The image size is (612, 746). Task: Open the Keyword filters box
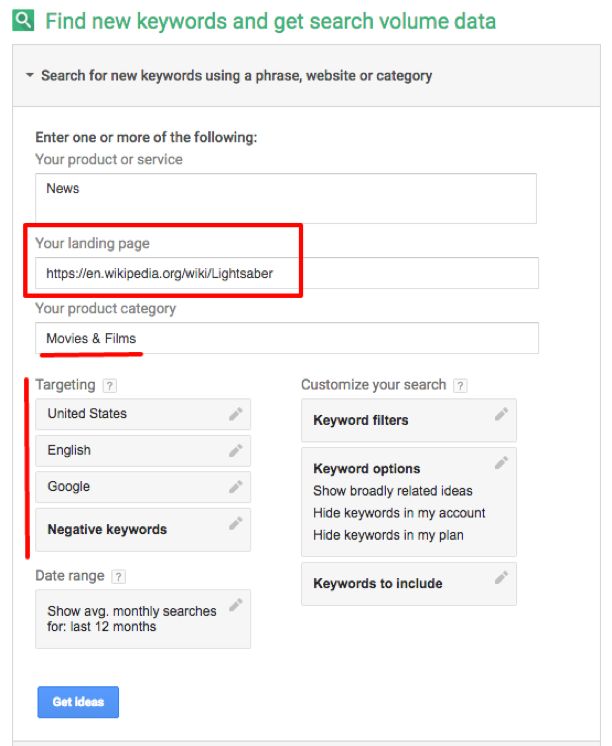[400, 421]
